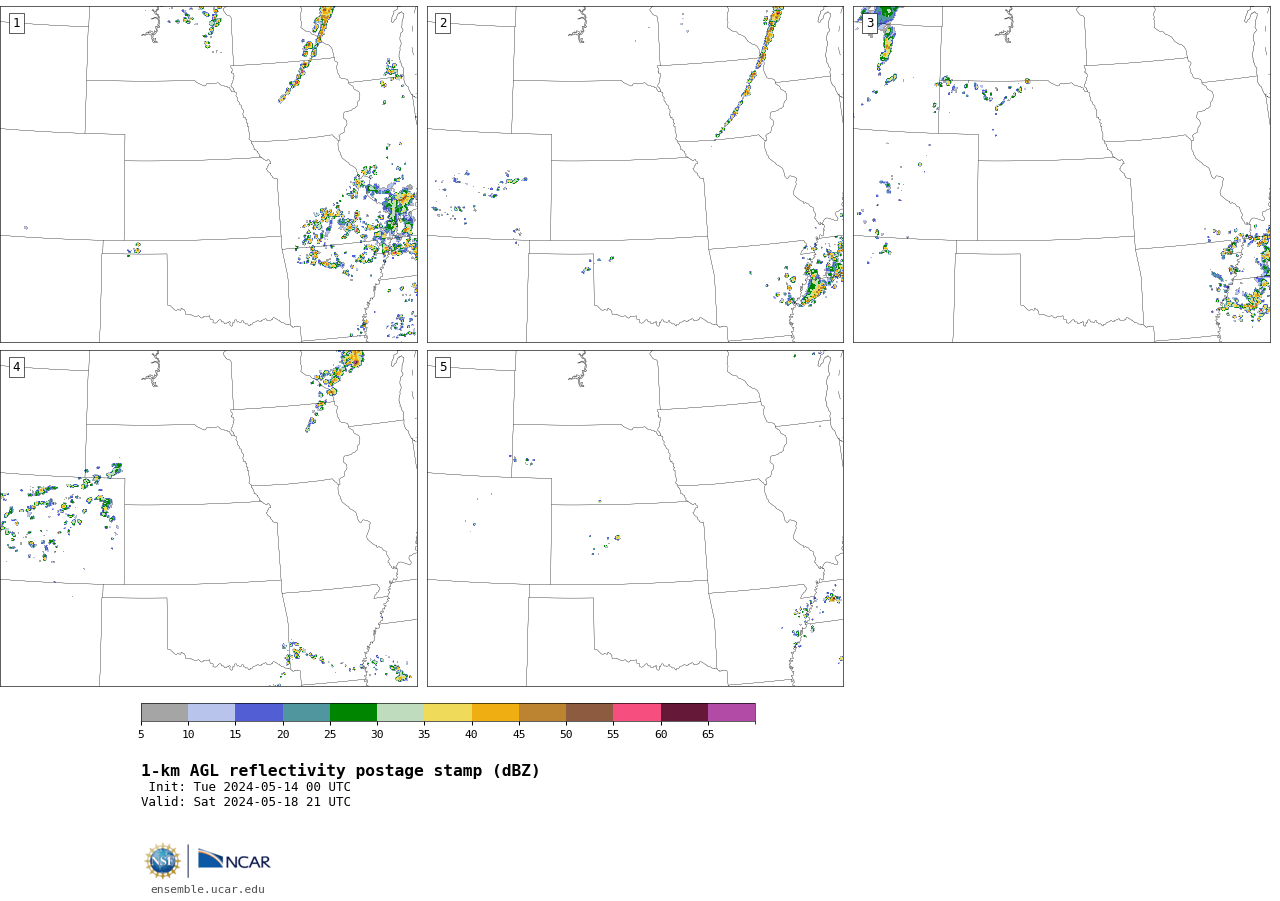Click the NCAR logo

click(234, 860)
